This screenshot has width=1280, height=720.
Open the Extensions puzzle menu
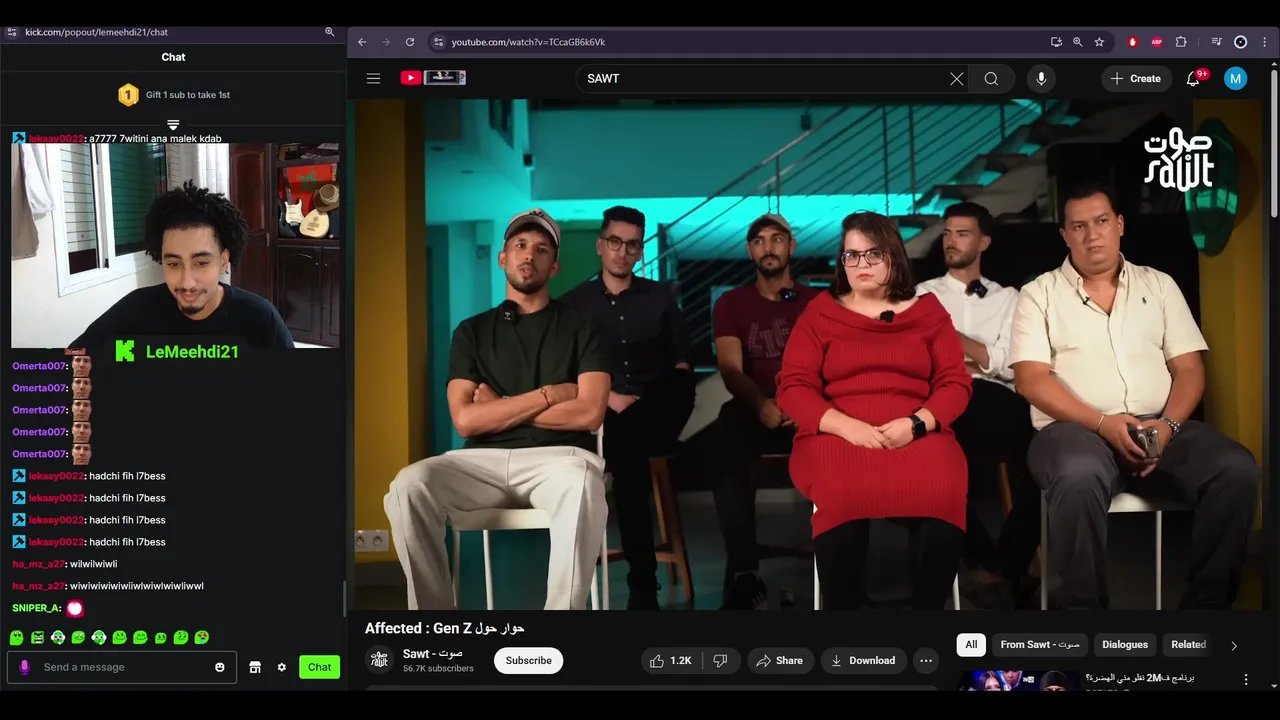tap(1181, 42)
